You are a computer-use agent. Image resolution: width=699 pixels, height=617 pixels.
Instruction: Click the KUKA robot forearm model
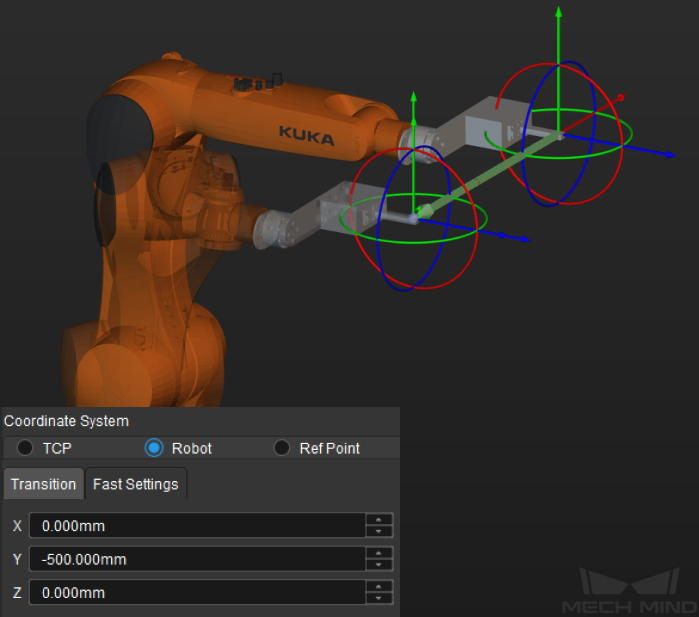tap(285, 116)
